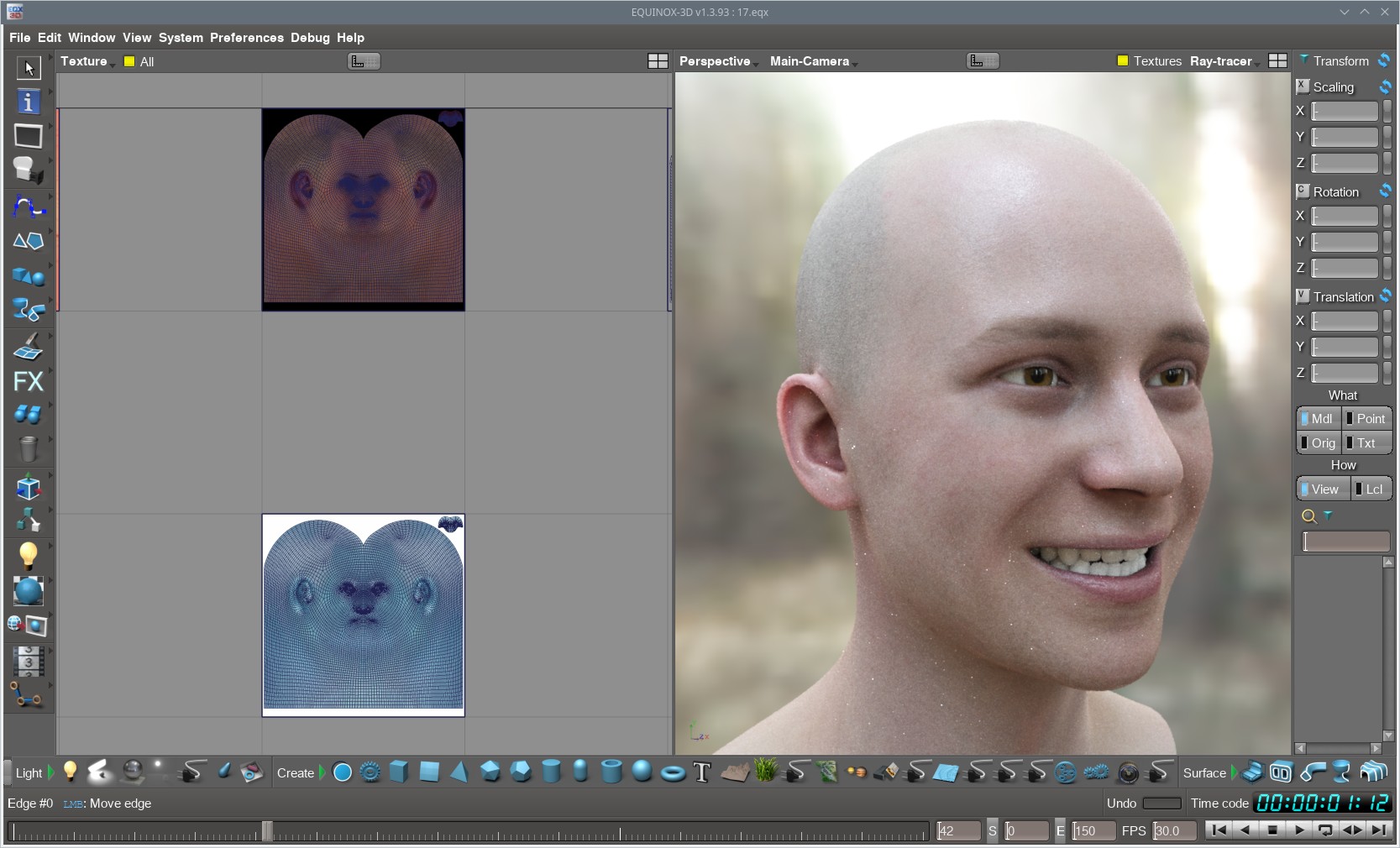This screenshot has height=848, width=1400.
Task: Create a cube primitive
Action: coord(399,772)
